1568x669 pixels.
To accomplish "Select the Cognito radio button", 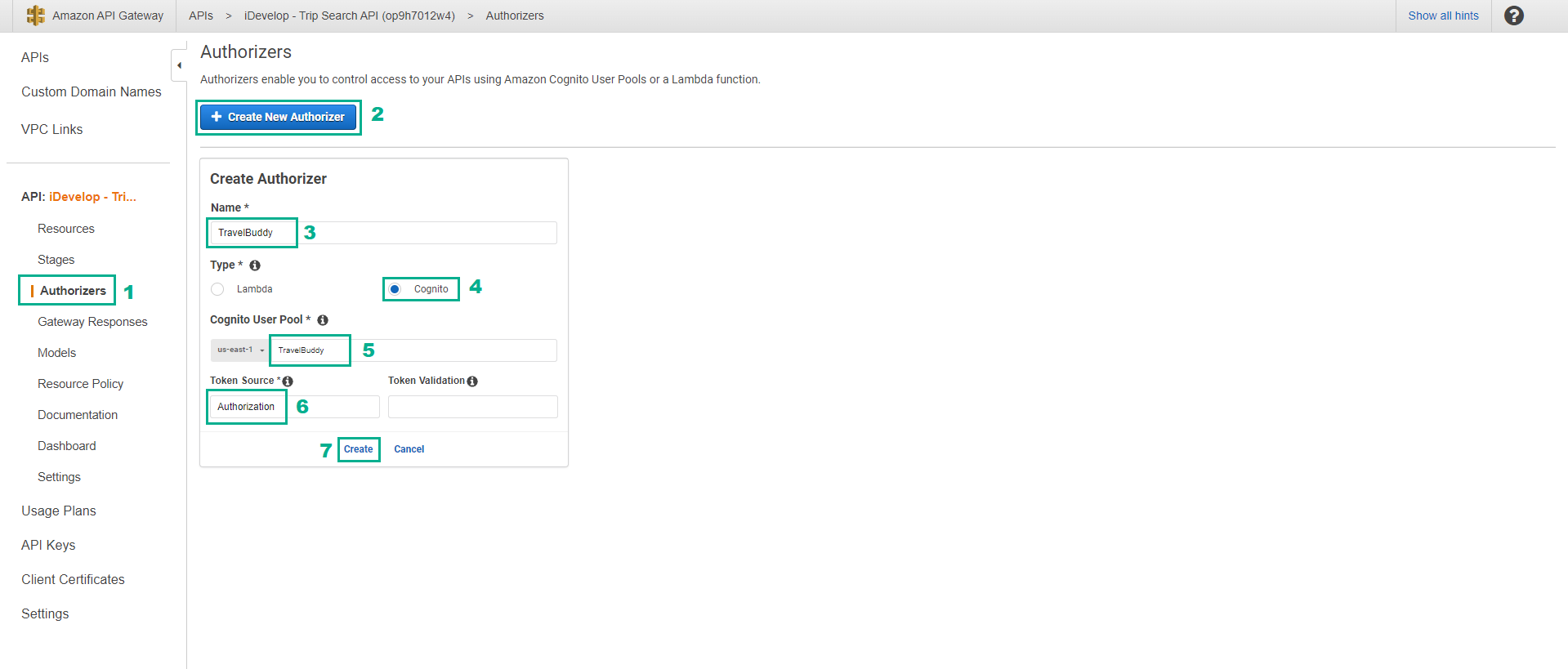I will 395,289.
